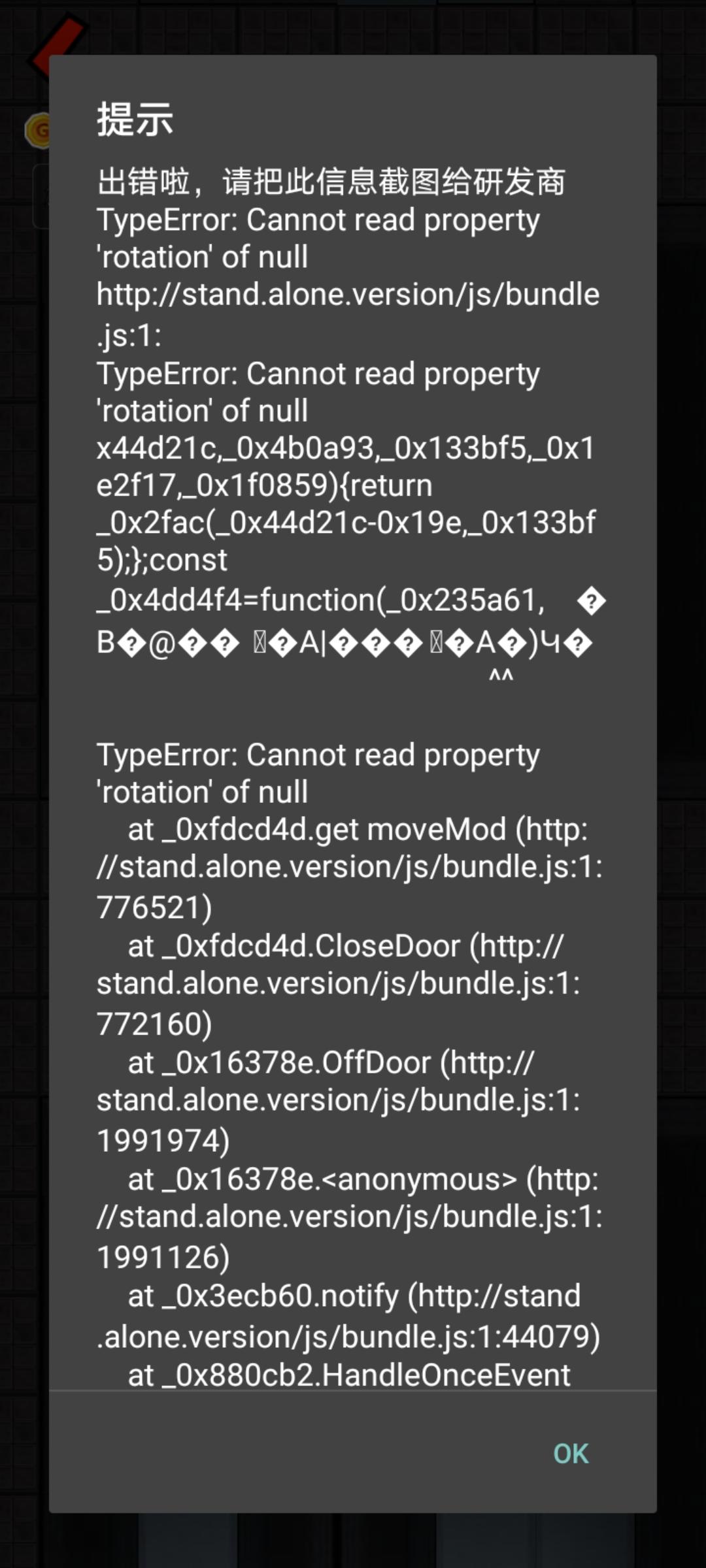Click the garbled replacement characters line
706x1568 pixels.
coord(345,644)
